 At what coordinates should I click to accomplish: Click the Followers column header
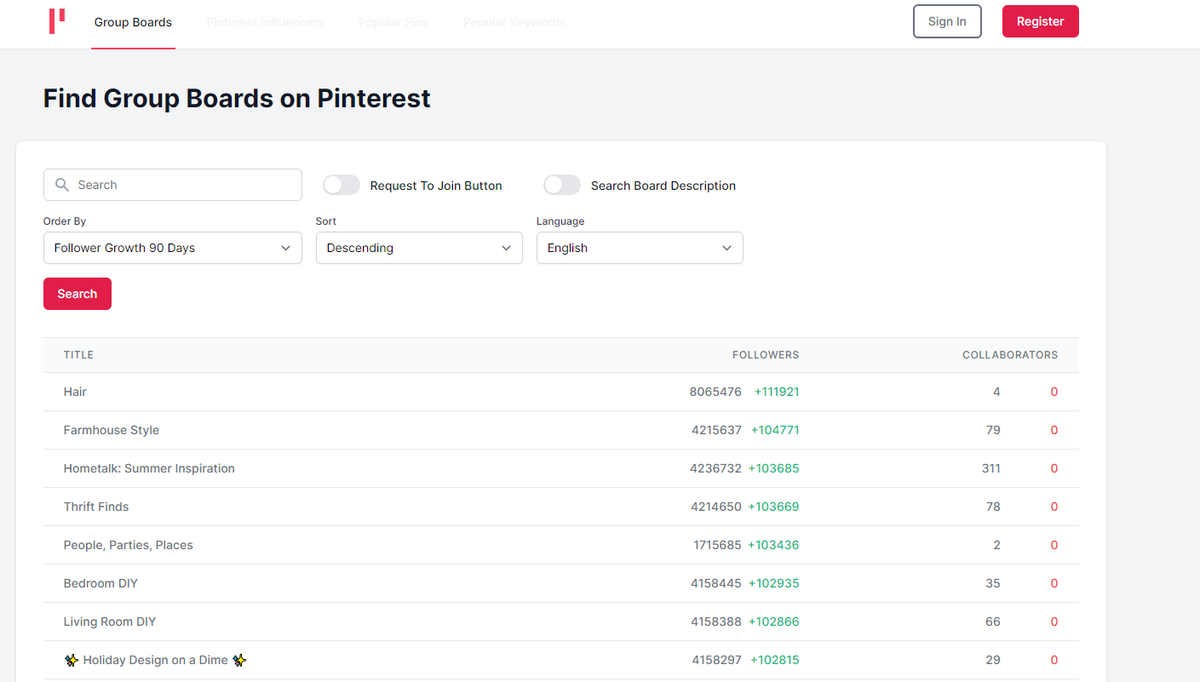pyautogui.click(x=765, y=354)
